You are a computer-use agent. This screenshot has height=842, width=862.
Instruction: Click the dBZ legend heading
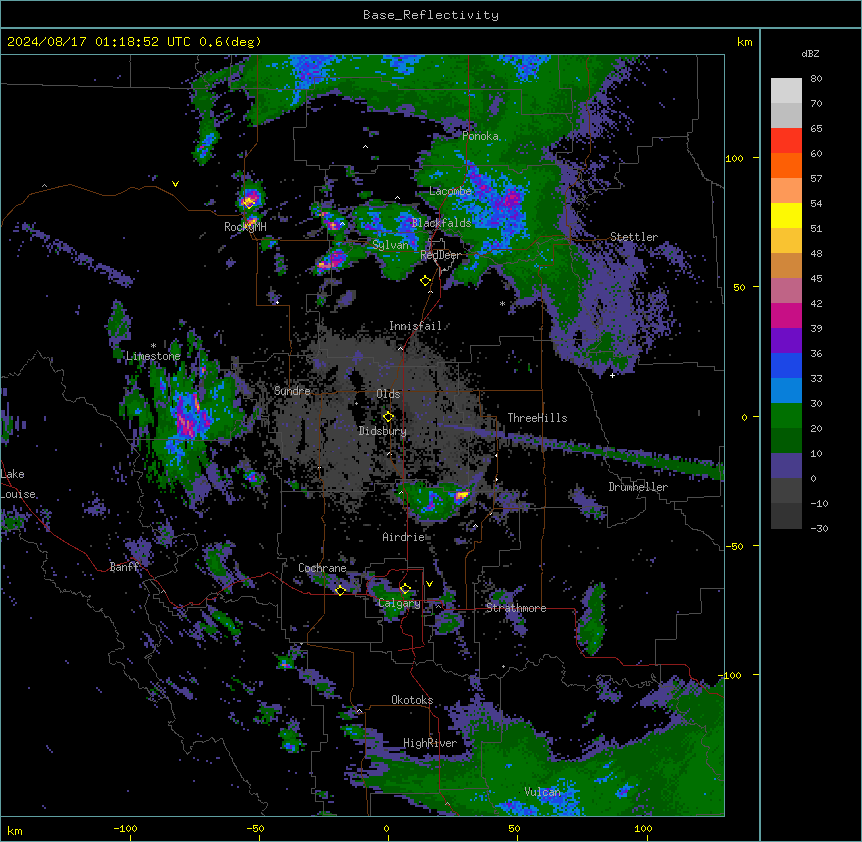pos(810,53)
